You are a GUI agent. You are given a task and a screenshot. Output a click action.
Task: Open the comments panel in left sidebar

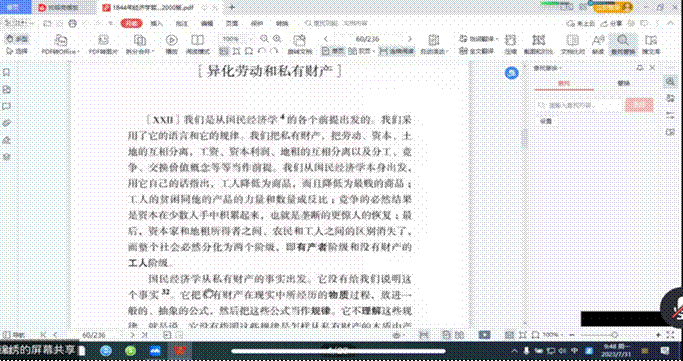click(7, 106)
